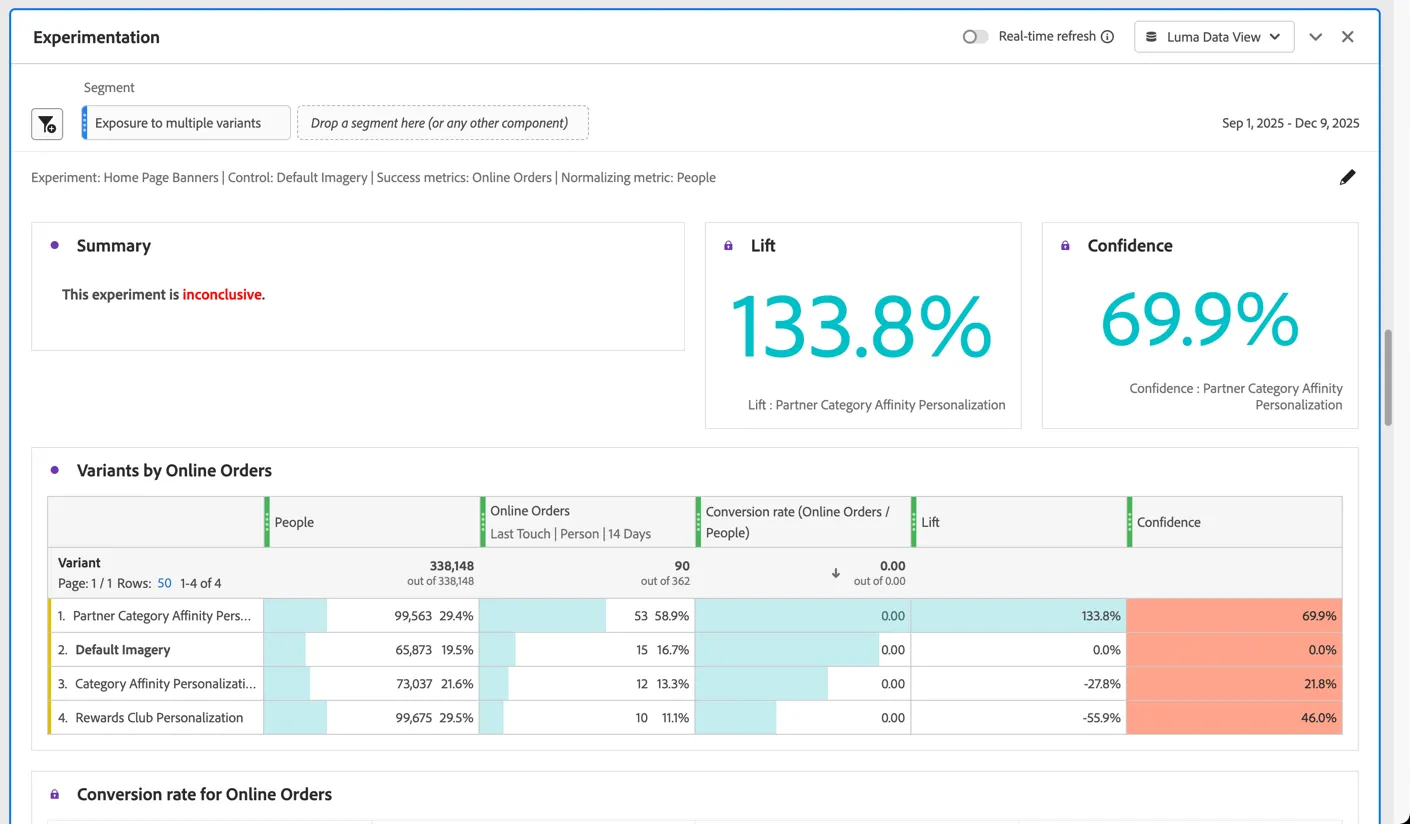Click the large 133.8% Lift value
1410x824 pixels.
click(x=862, y=326)
